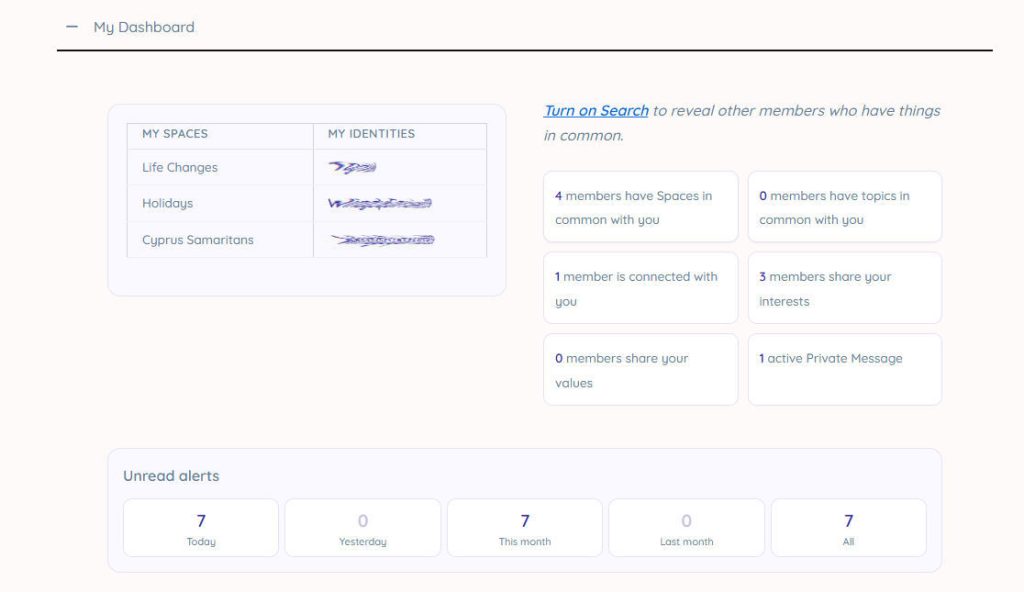
Task: Show unread alerts for This month
Action: click(x=525, y=528)
